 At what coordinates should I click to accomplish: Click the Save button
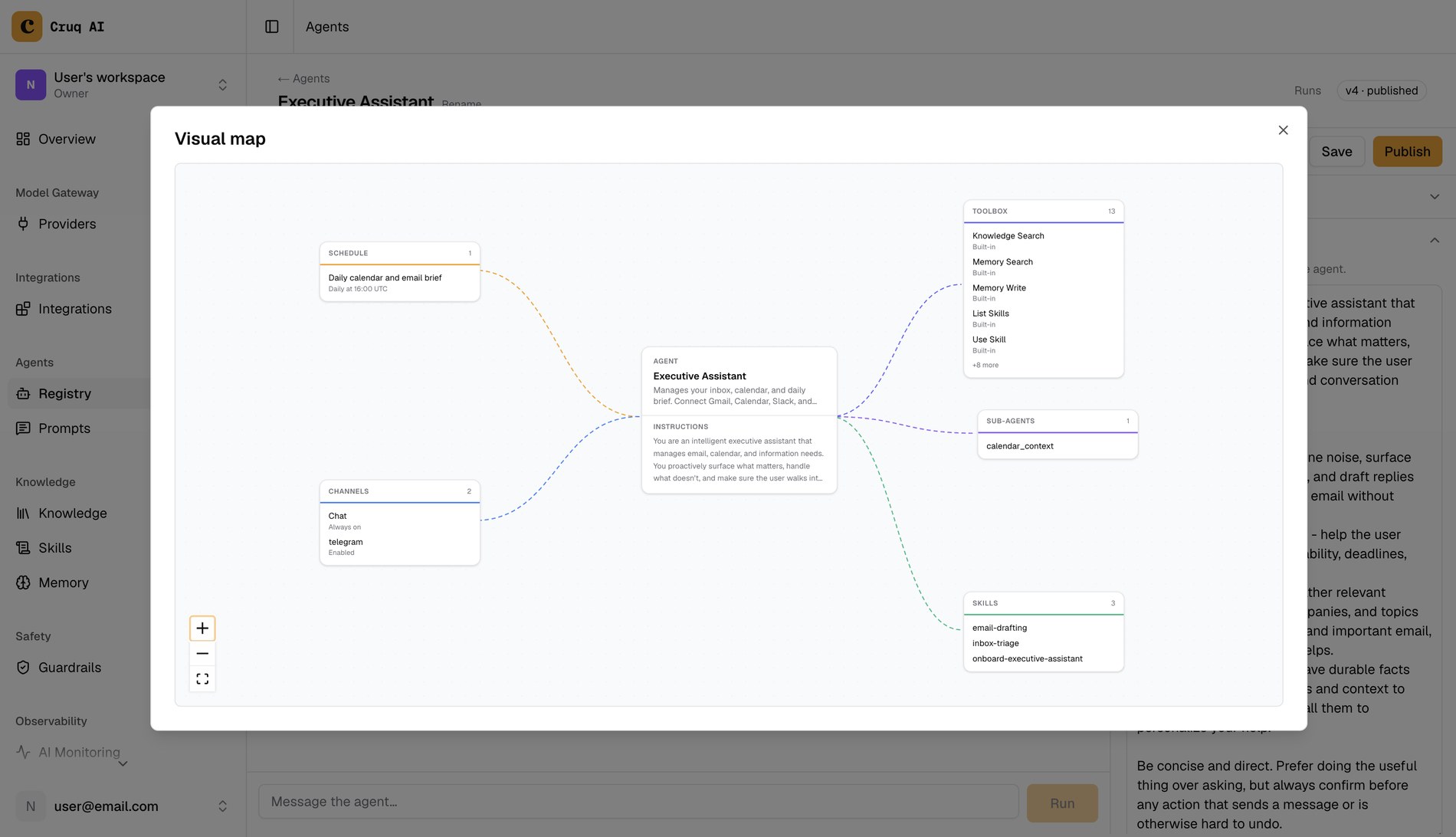coord(1336,152)
